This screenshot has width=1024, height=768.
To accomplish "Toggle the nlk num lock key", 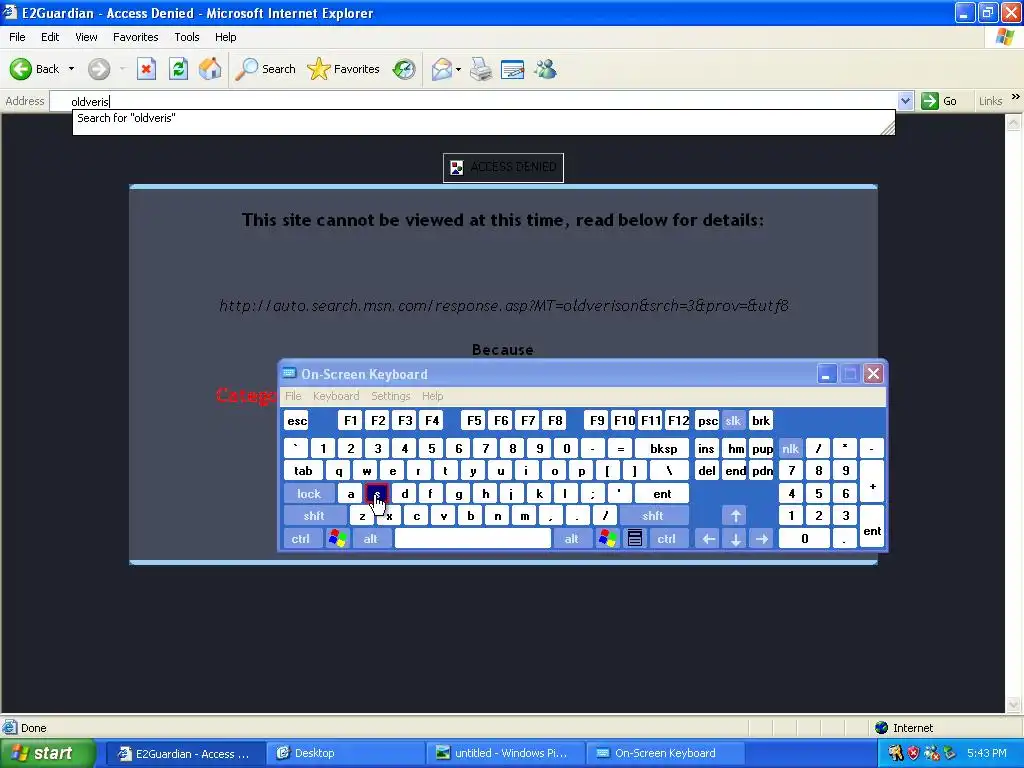I will [x=790, y=449].
